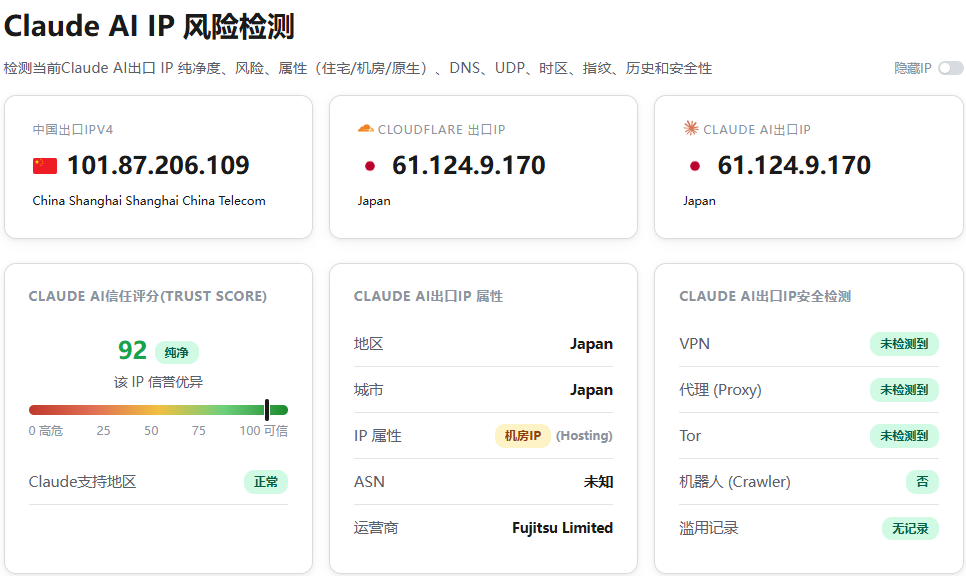Click the 机器人 (Crawler) label

(735, 482)
